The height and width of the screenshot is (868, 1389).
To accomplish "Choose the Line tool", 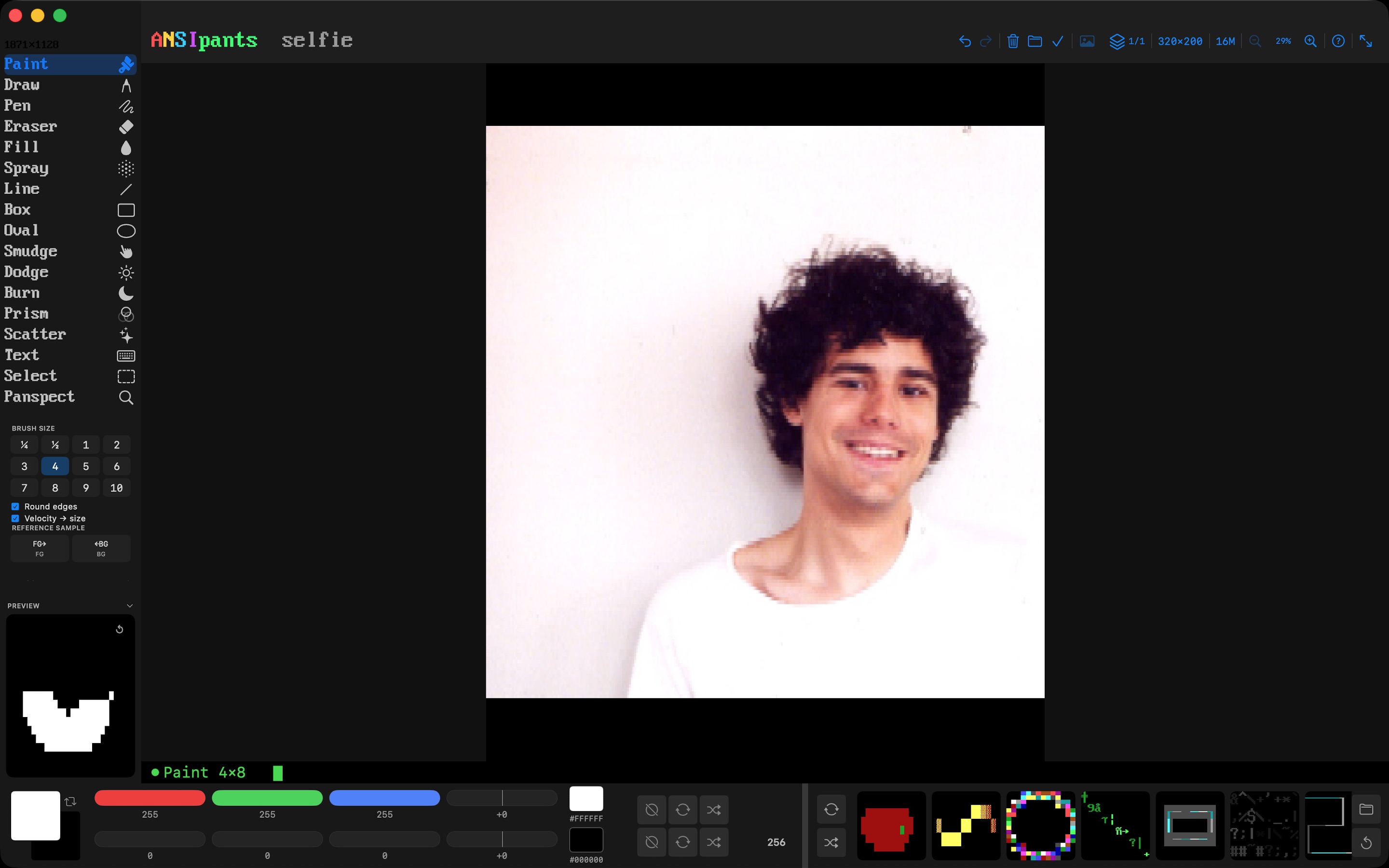I will point(69,189).
